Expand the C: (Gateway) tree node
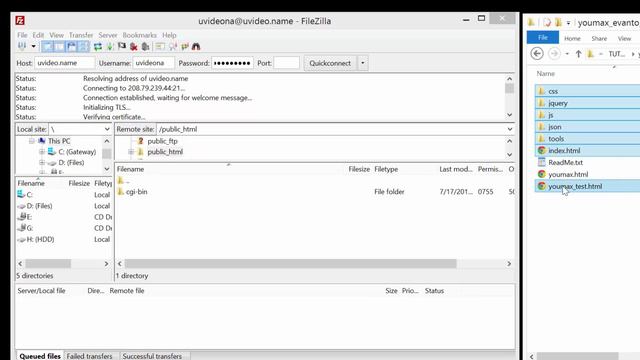This screenshot has width=640, height=360. point(42,152)
